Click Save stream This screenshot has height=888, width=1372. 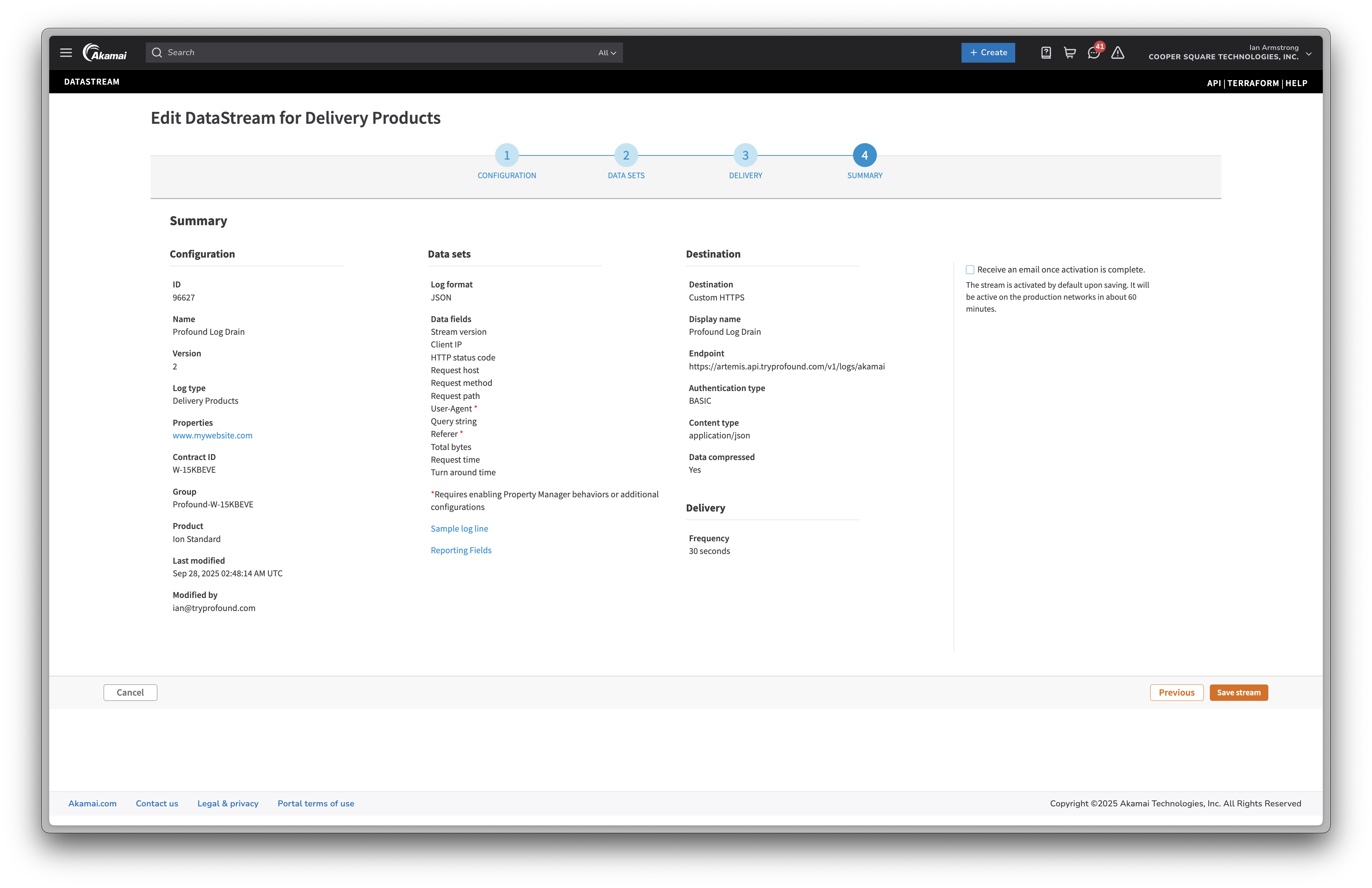[1239, 692]
